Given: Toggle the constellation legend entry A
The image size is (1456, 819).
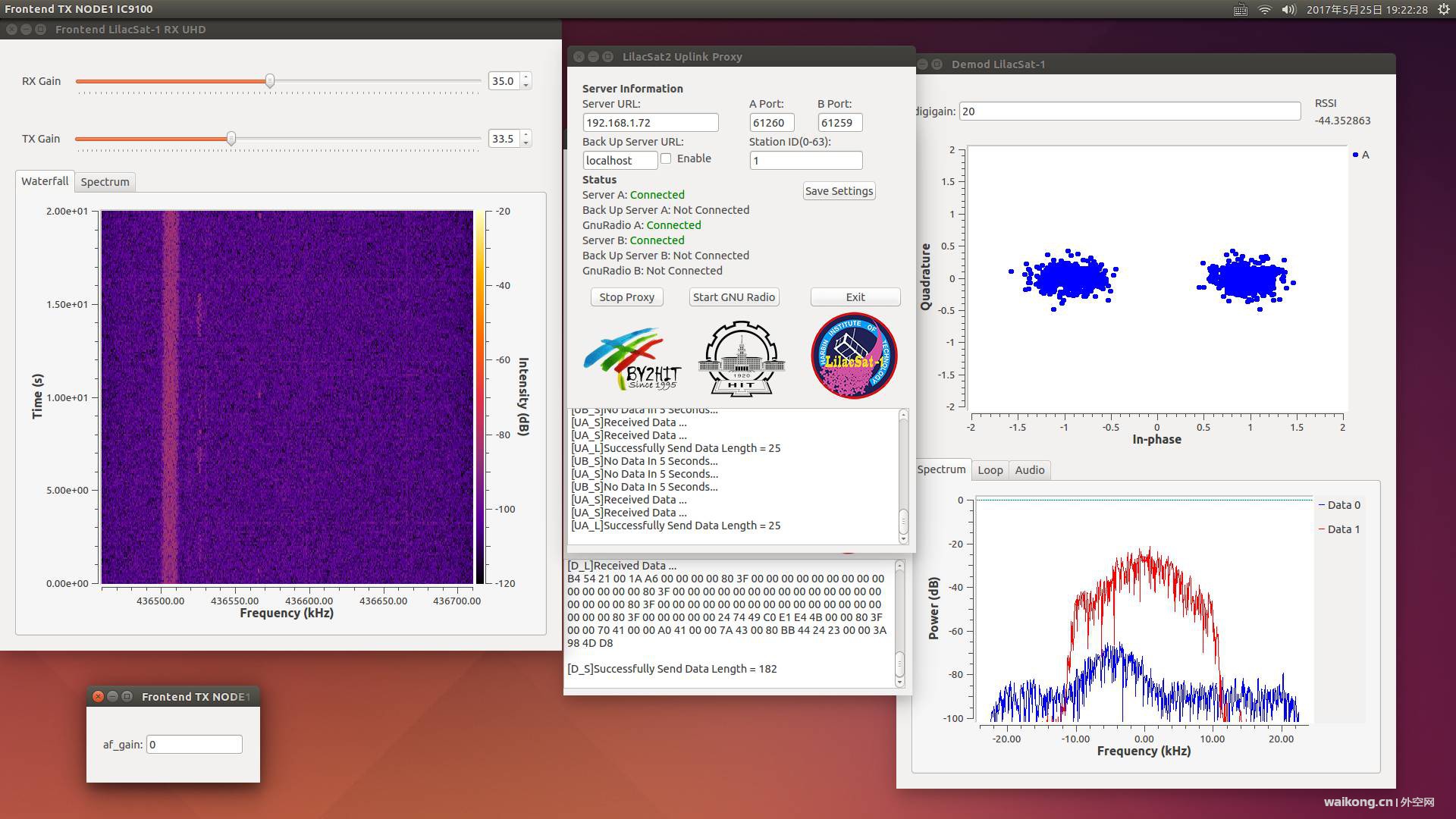Looking at the screenshot, I should [x=1360, y=155].
